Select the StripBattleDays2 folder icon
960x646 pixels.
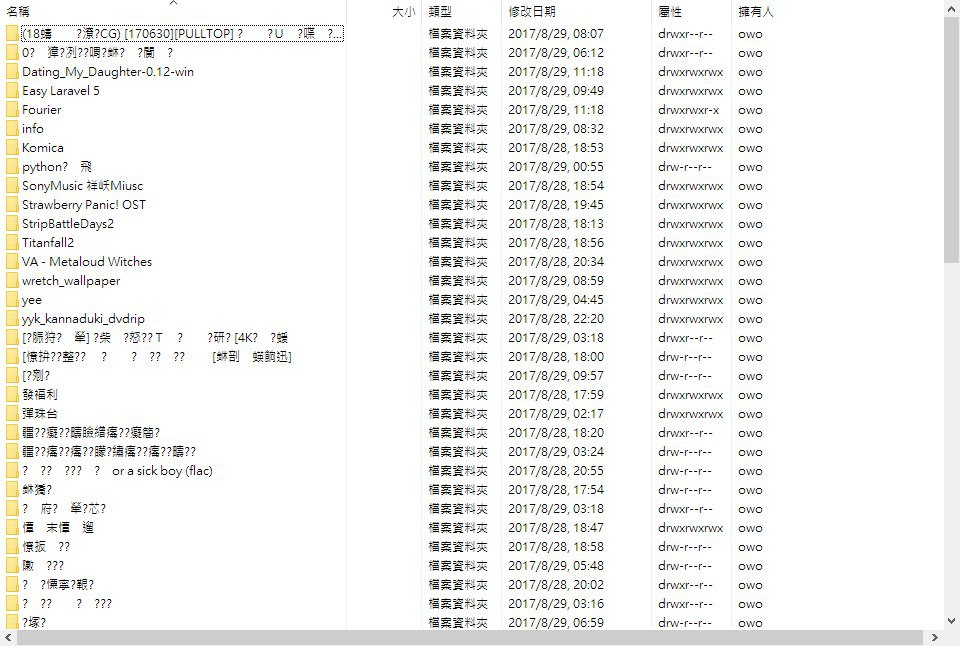pos(12,223)
